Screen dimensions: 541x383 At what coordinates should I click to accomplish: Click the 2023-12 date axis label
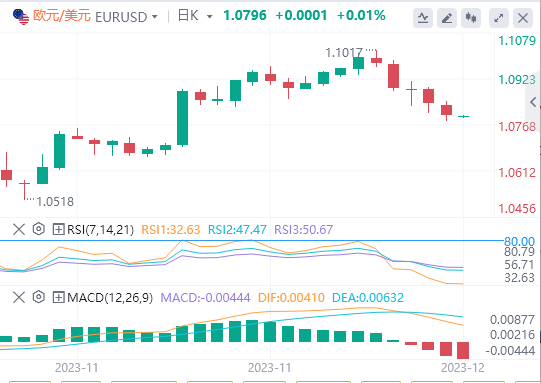[x=463, y=368]
